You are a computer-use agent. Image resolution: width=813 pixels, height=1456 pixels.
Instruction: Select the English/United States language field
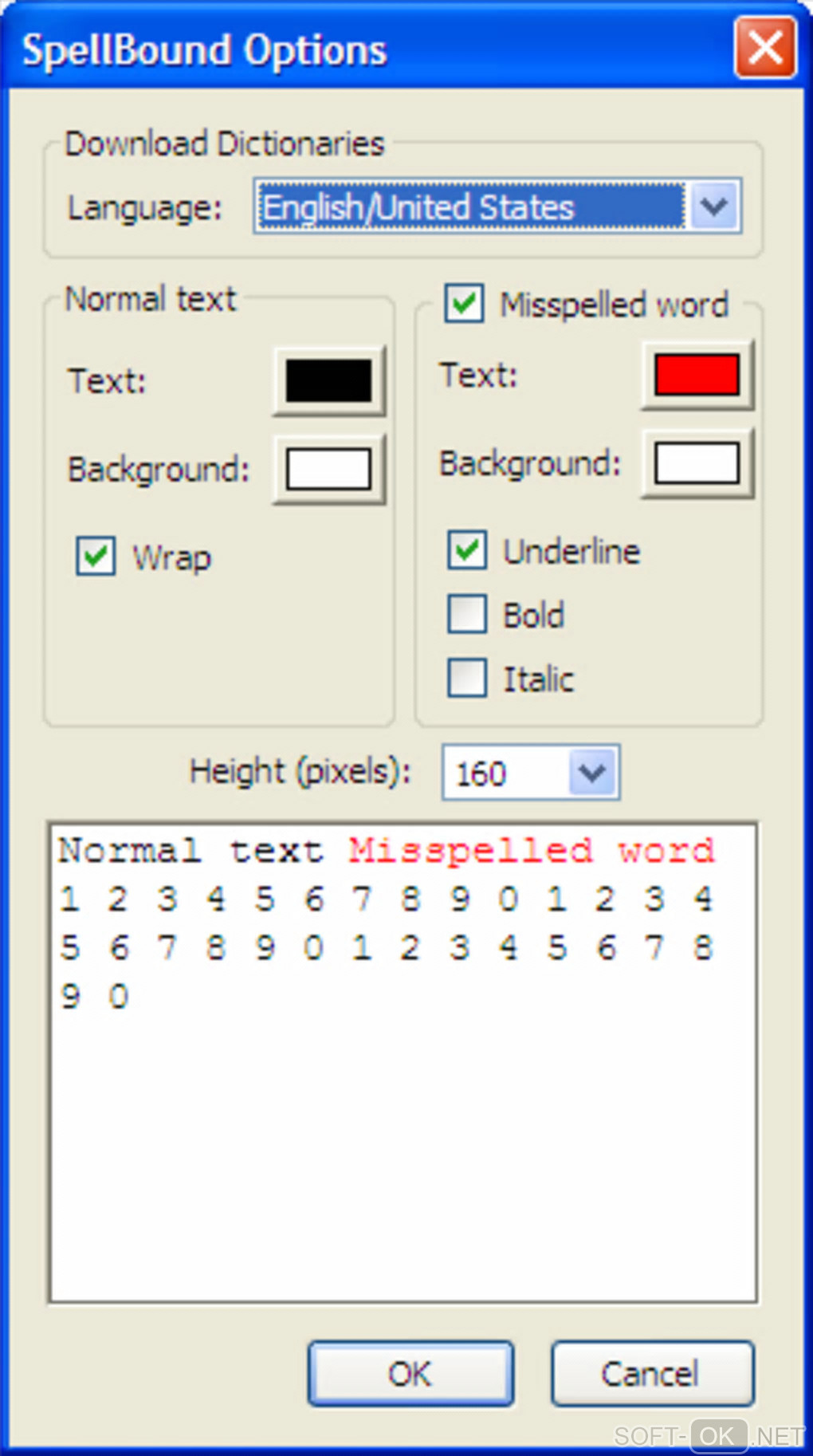tap(470, 207)
